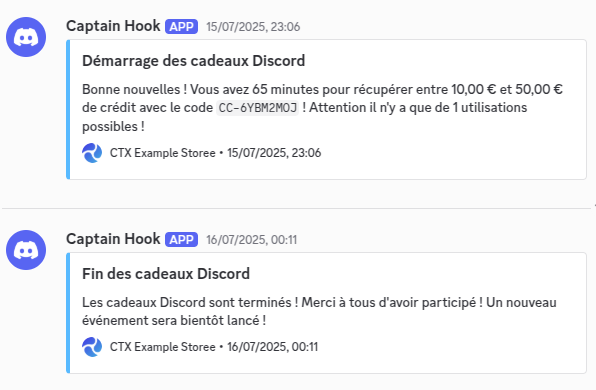The height and width of the screenshot is (390, 596).
Task: Click the date divider line between messages
Action: tap(296, 208)
